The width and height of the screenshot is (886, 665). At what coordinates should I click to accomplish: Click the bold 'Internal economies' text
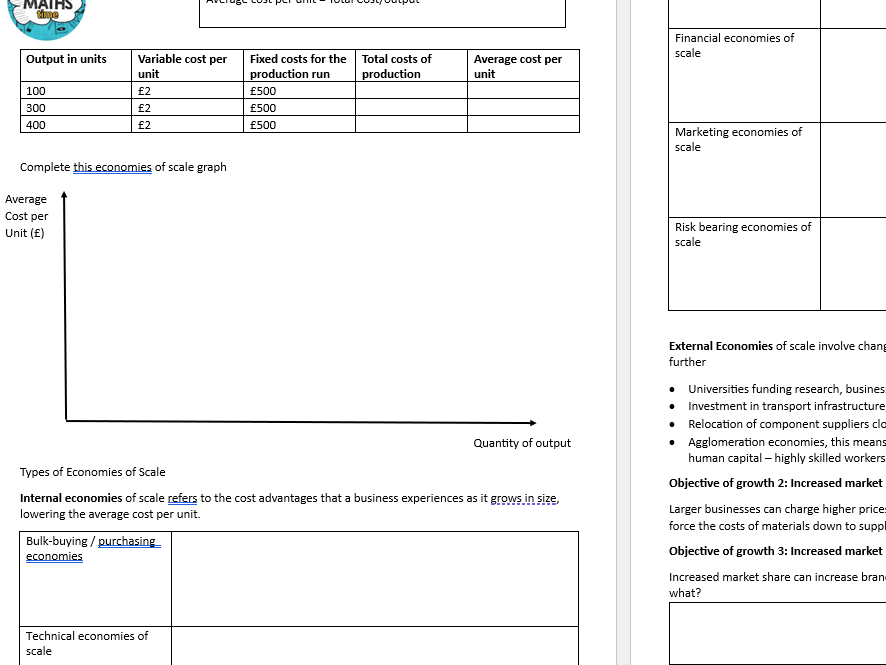tap(71, 498)
